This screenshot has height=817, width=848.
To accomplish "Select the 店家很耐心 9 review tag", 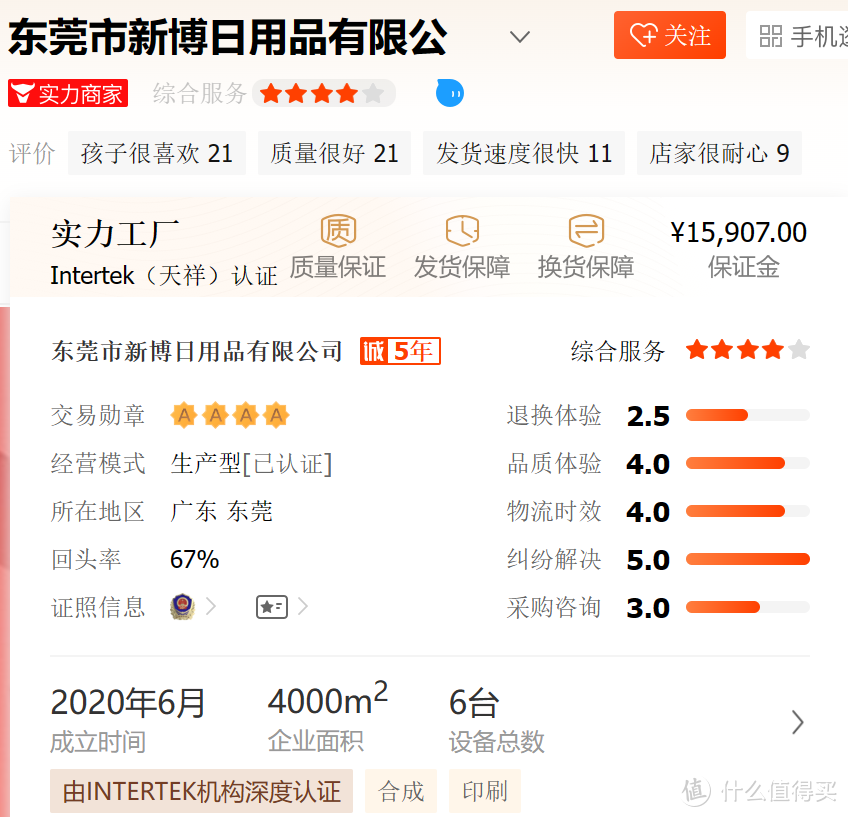I will click(x=719, y=154).
